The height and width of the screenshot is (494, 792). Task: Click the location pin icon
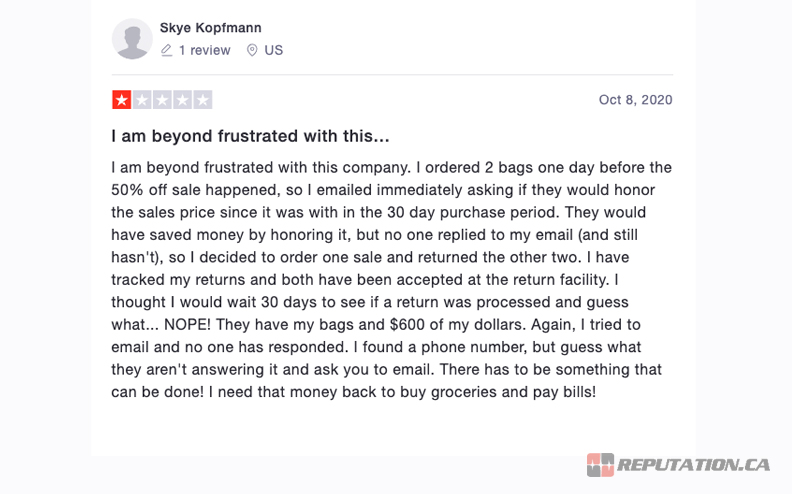click(252, 50)
